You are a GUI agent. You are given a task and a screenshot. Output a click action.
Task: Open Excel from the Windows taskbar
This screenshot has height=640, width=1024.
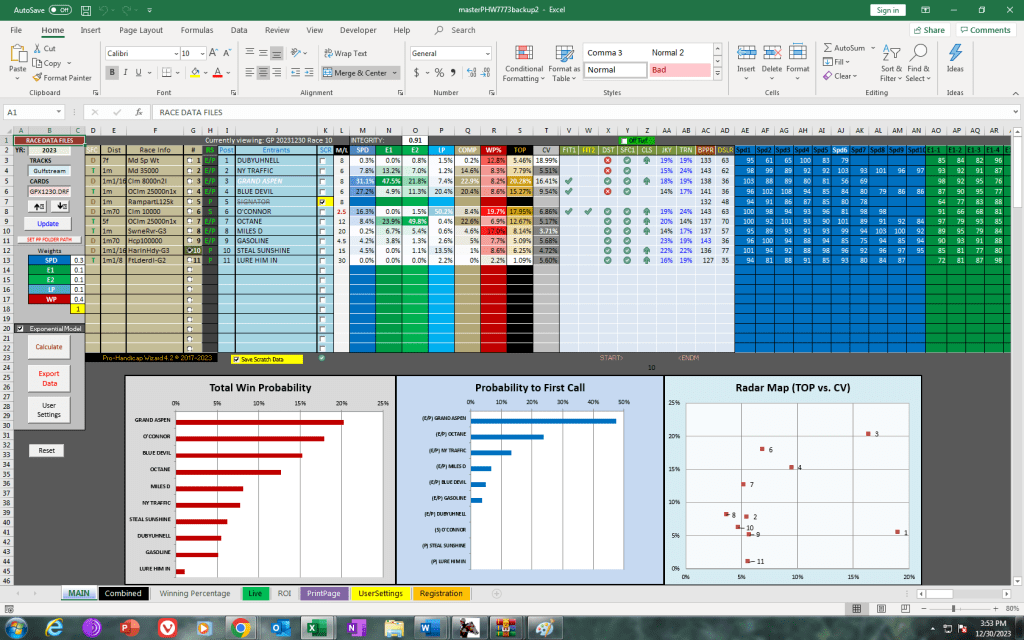[x=312, y=627]
